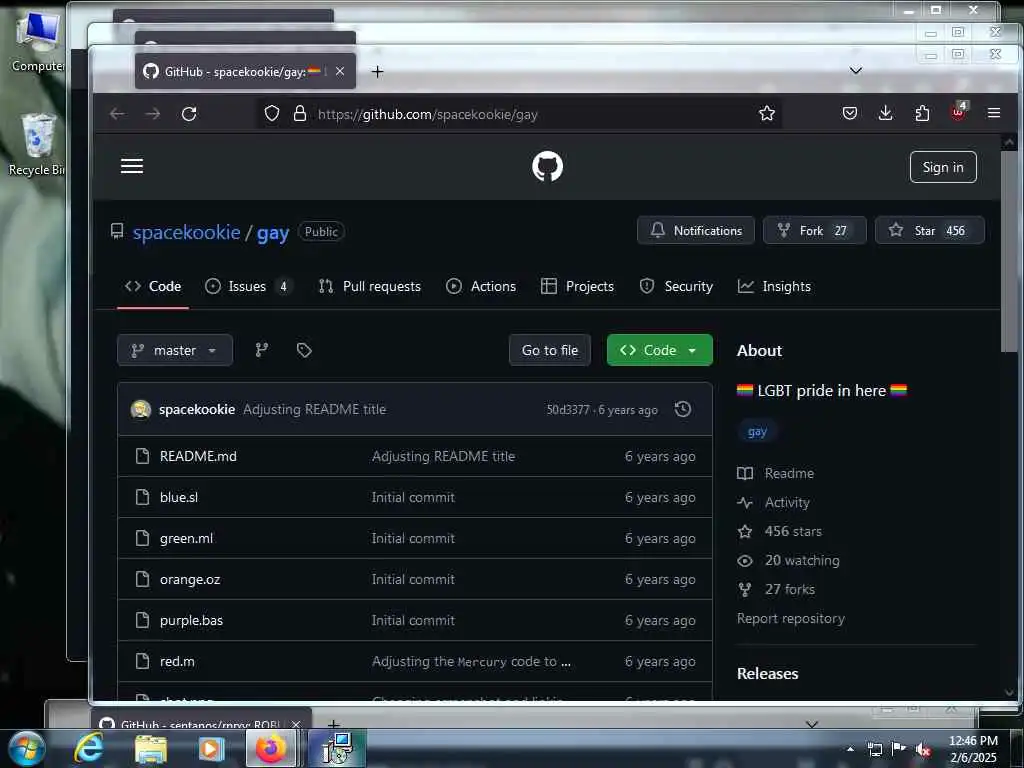Open the red.m file
The width and height of the screenshot is (1024, 768).
[177, 662]
